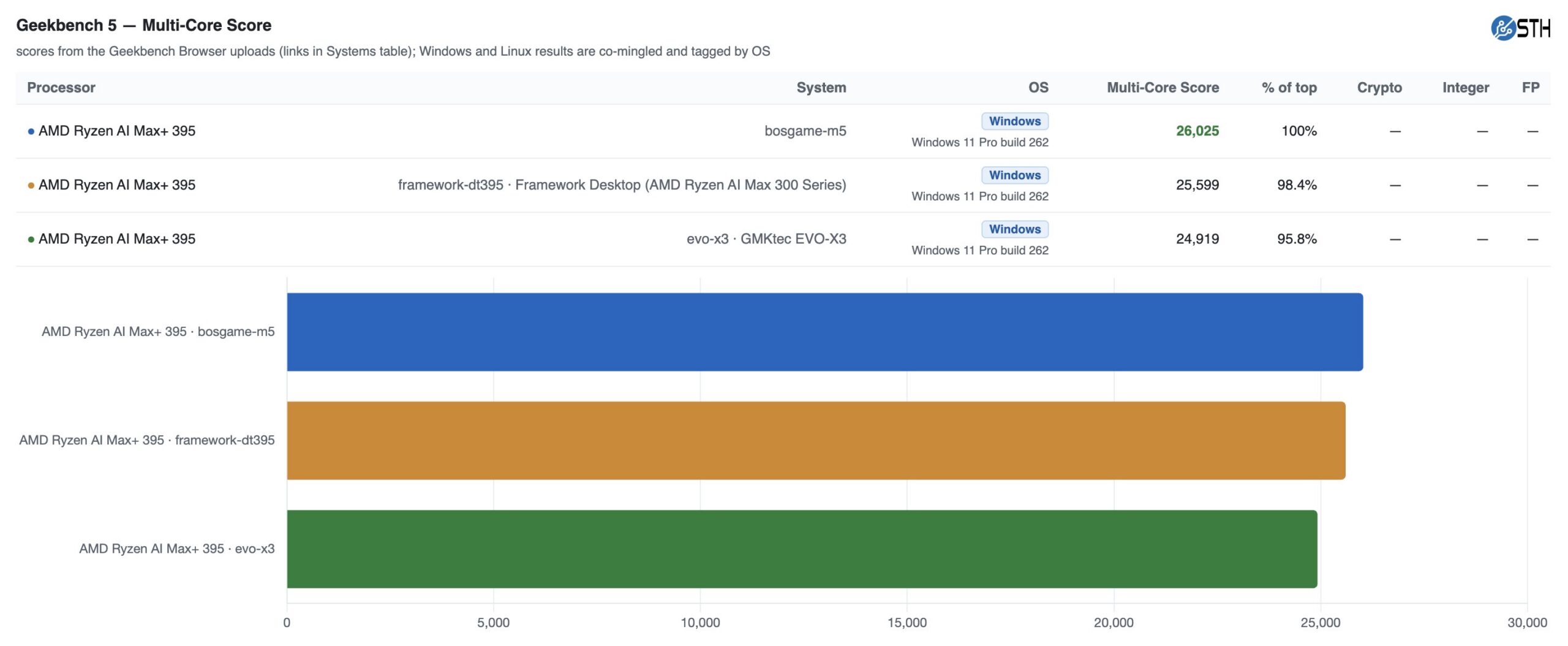Click the Windows tag in bosgame-m5 row
Image resolution: width=1568 pixels, height=646 pixels.
1015,121
